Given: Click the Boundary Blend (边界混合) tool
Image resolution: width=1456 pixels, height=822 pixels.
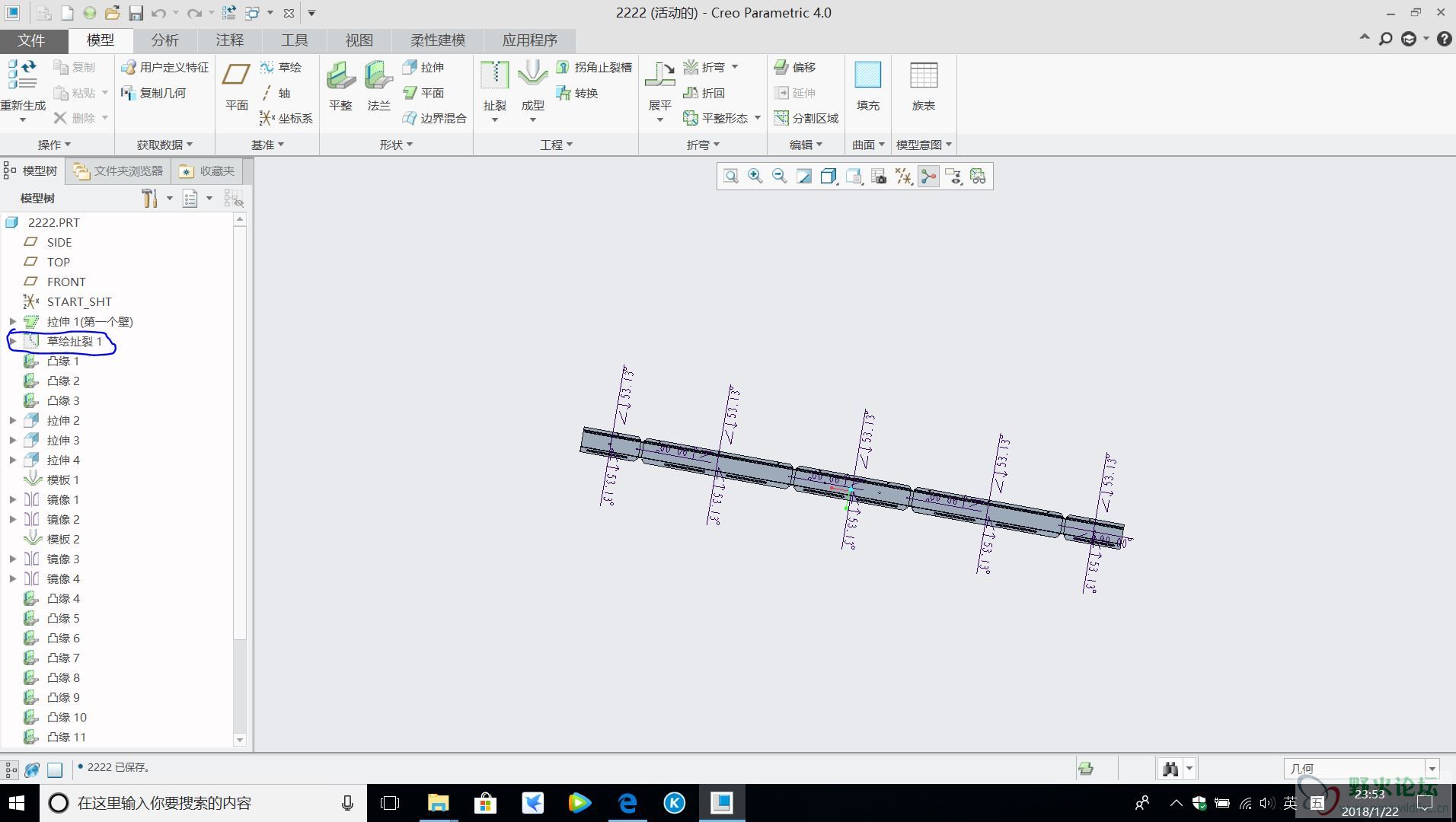Looking at the screenshot, I should (x=434, y=118).
